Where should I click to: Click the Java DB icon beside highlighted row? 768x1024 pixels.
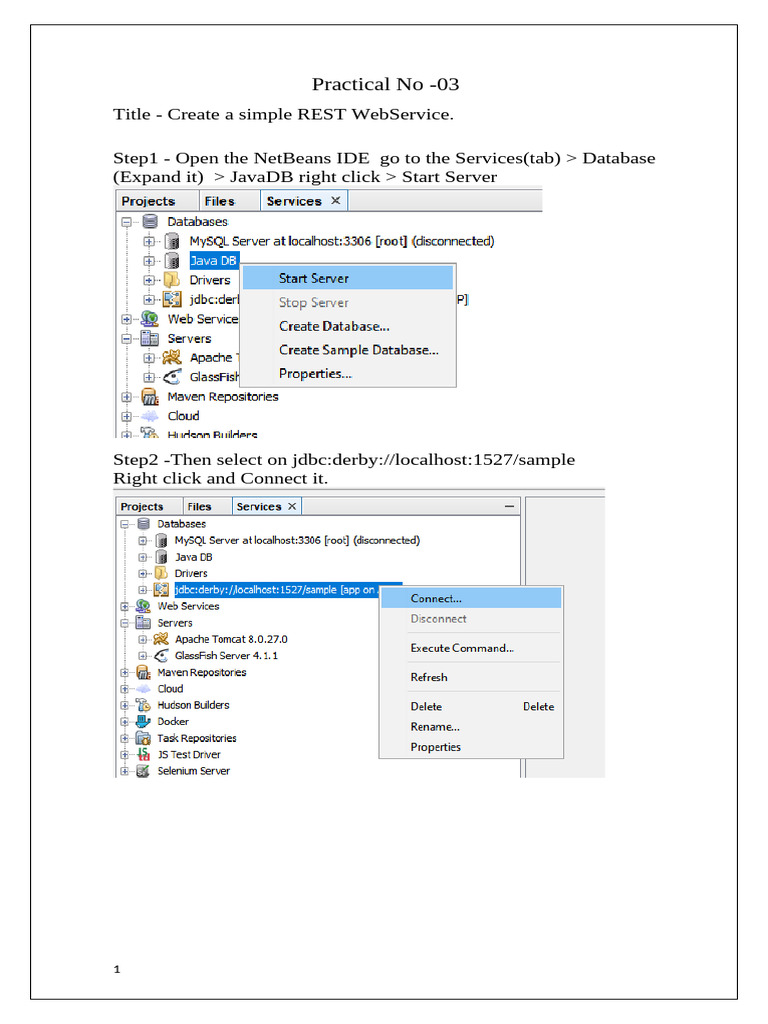(172, 261)
